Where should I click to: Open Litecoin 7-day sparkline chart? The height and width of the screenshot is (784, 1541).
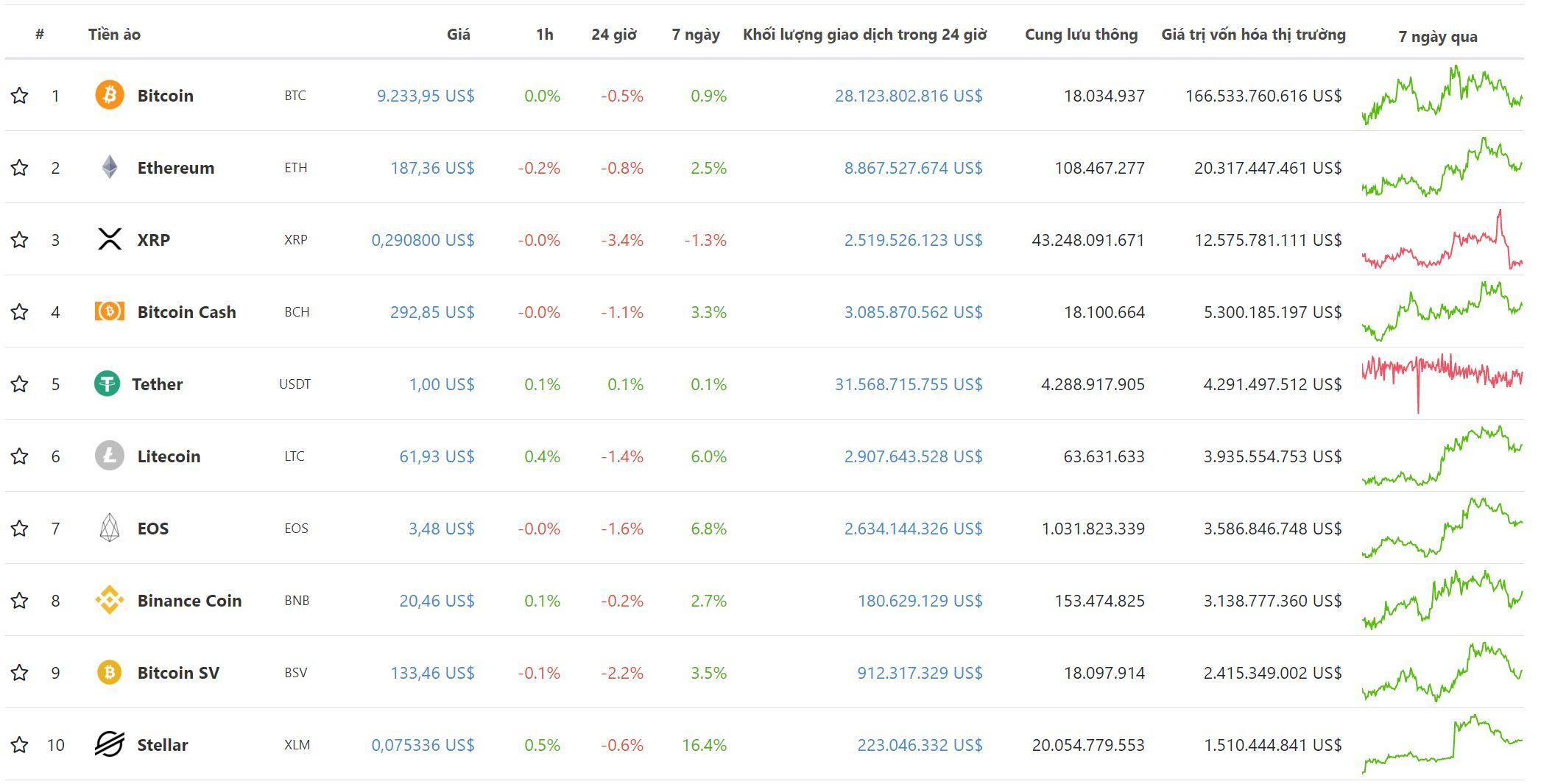tap(1442, 456)
